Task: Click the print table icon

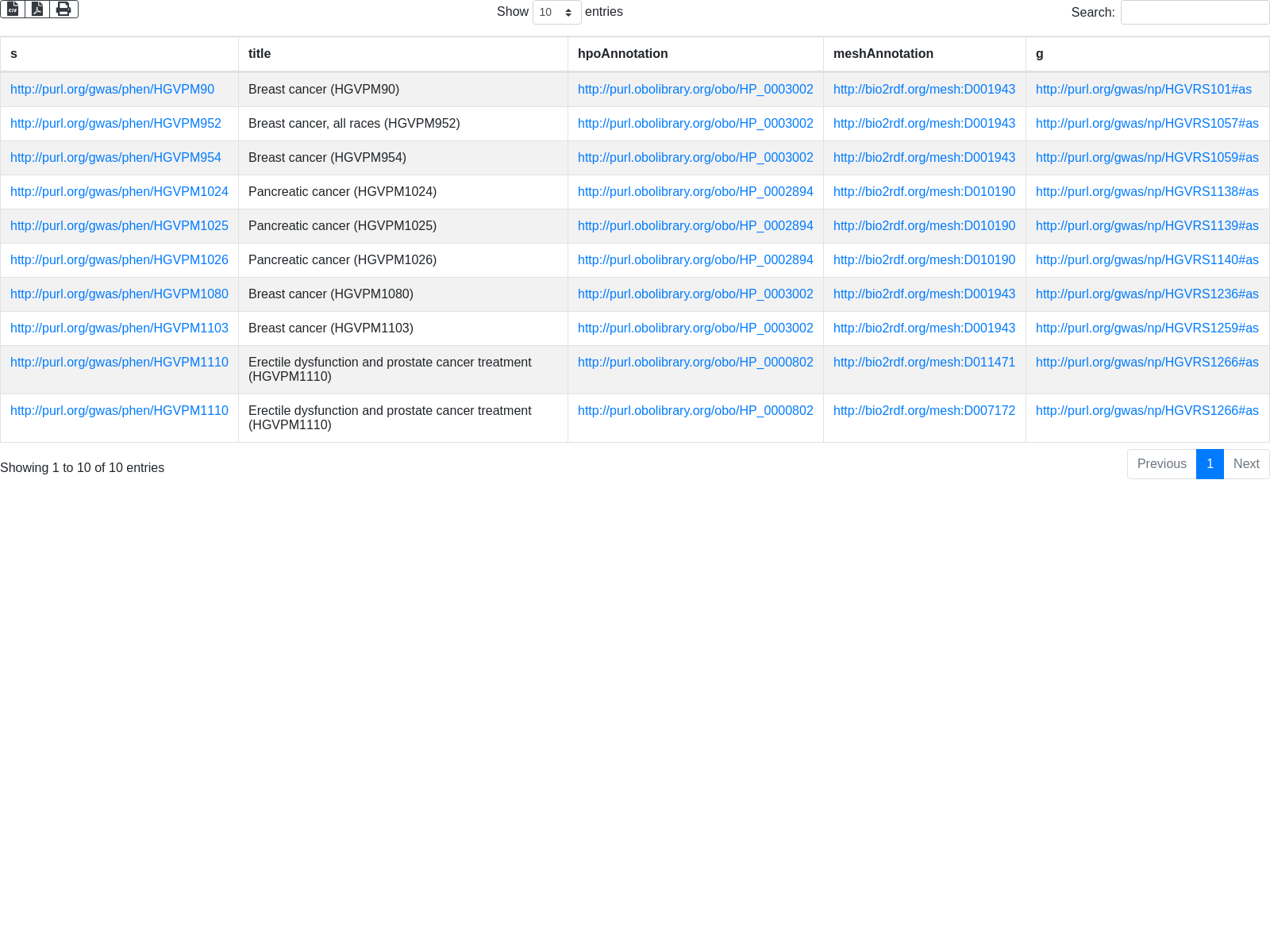Action: point(63,9)
